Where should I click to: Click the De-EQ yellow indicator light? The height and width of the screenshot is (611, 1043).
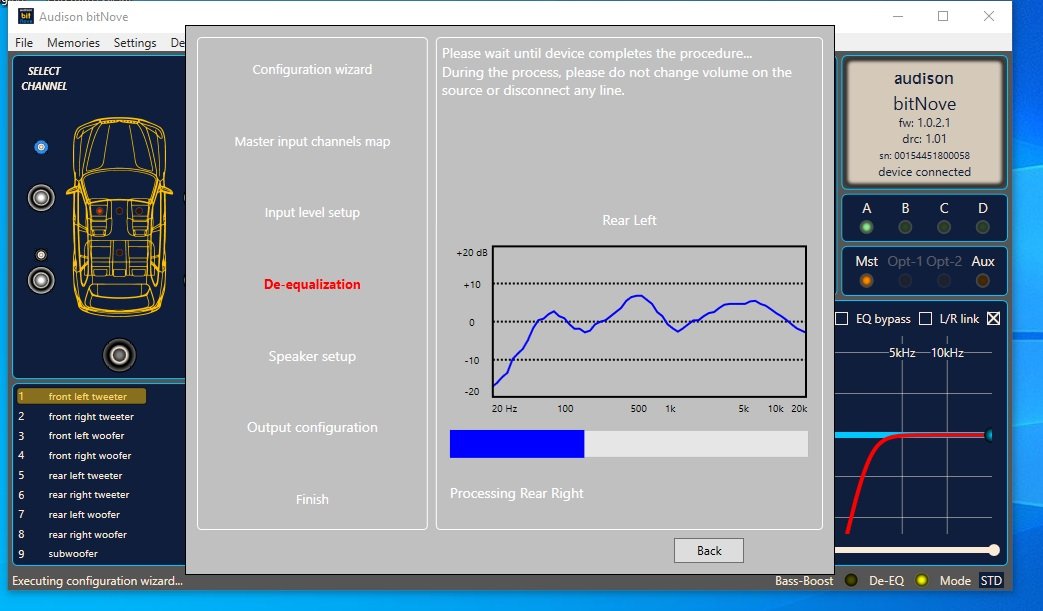[921, 580]
